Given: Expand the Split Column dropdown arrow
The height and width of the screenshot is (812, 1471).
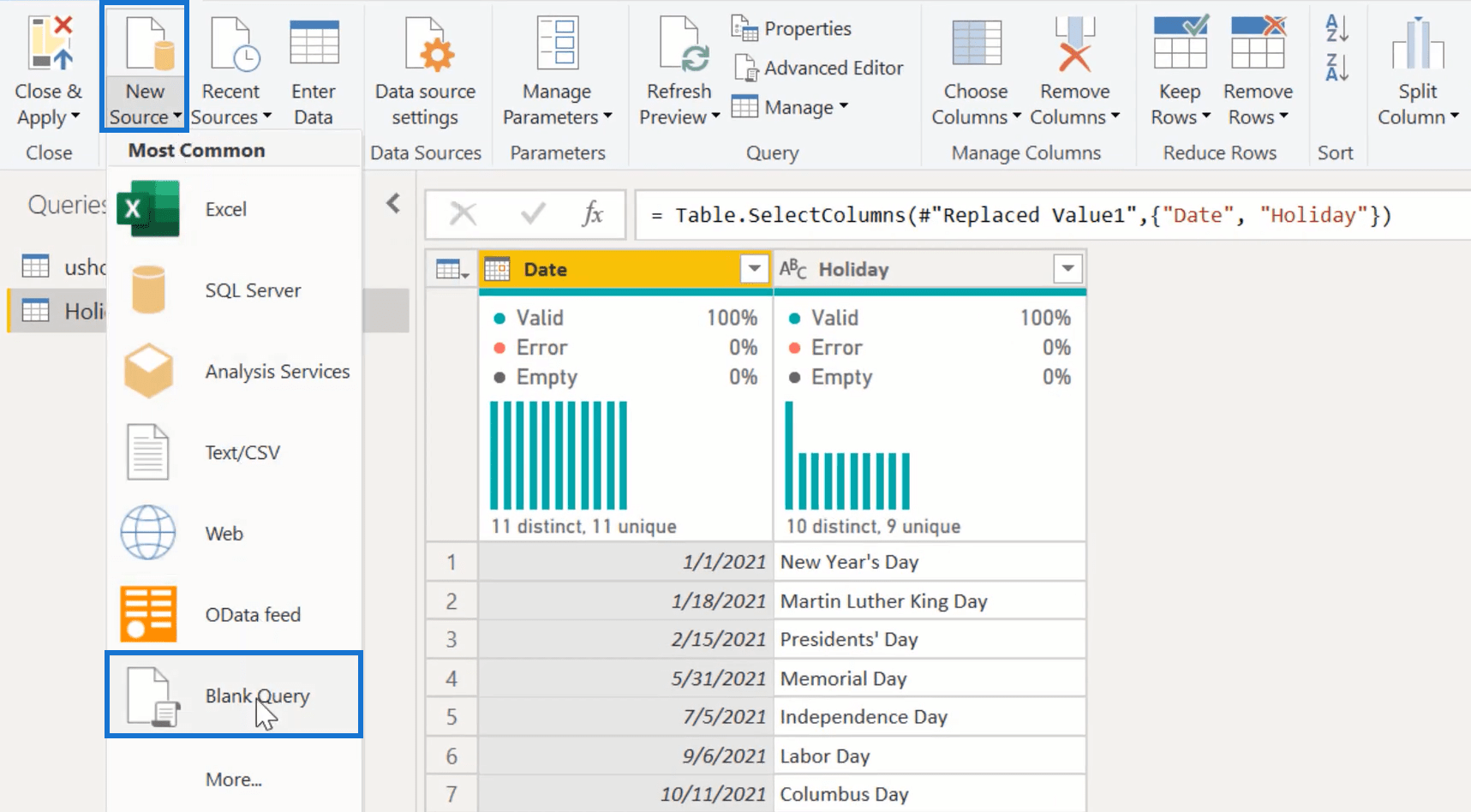Looking at the screenshot, I should (x=1455, y=116).
